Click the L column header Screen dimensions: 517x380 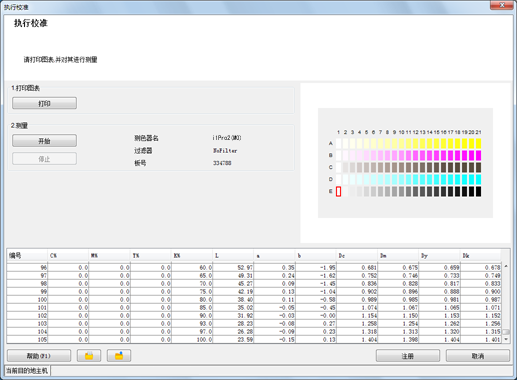pyautogui.click(x=233, y=256)
